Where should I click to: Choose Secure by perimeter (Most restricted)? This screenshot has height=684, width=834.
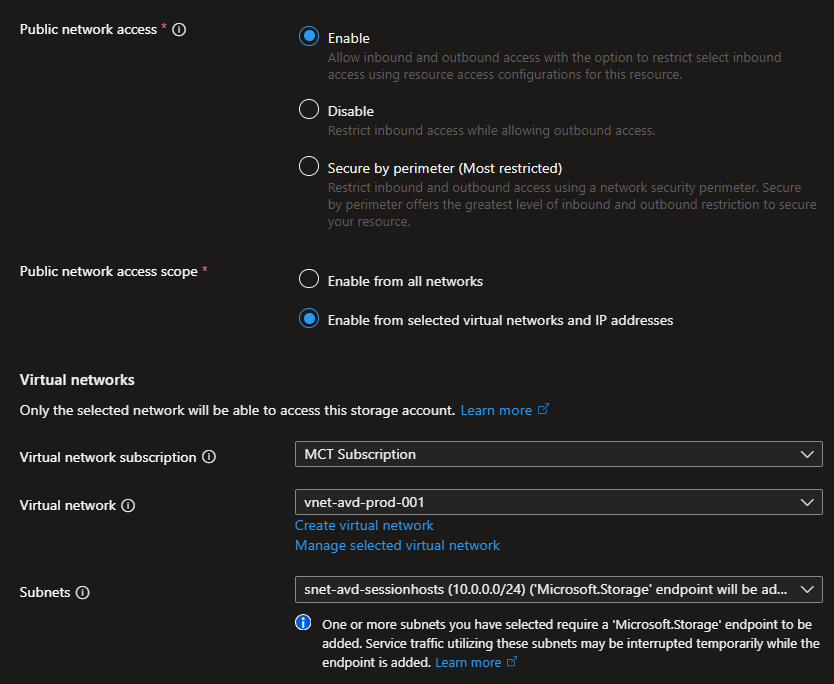(309, 167)
